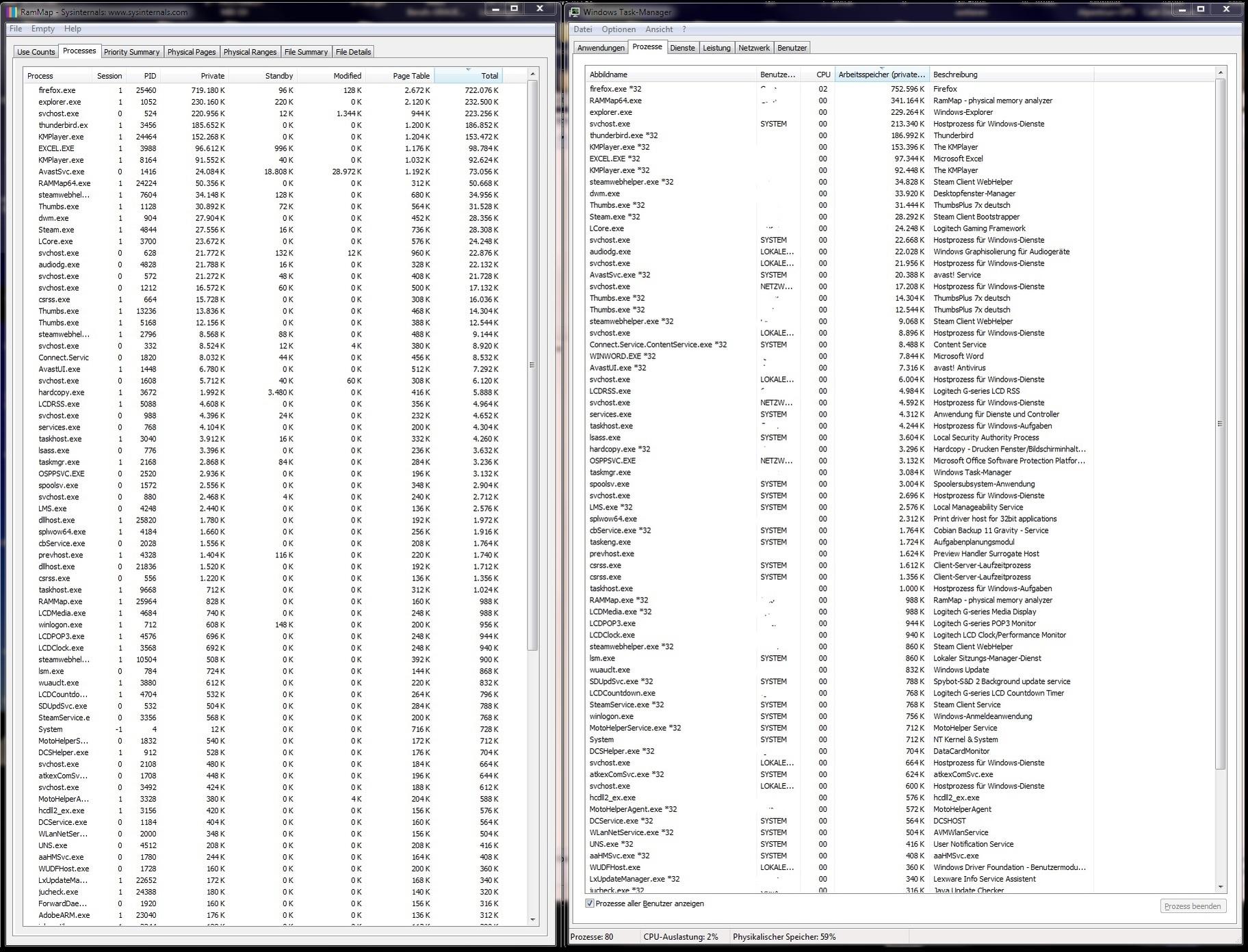Select RAMMap64.exe row in RamMap
The image size is (1248, 952).
(x=263, y=183)
